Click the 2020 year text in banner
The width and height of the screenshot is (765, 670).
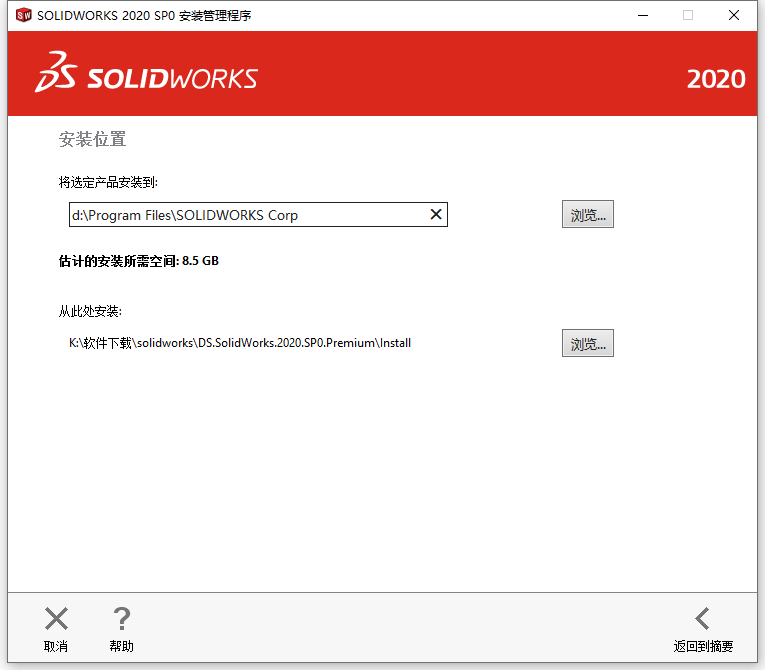click(x=716, y=79)
